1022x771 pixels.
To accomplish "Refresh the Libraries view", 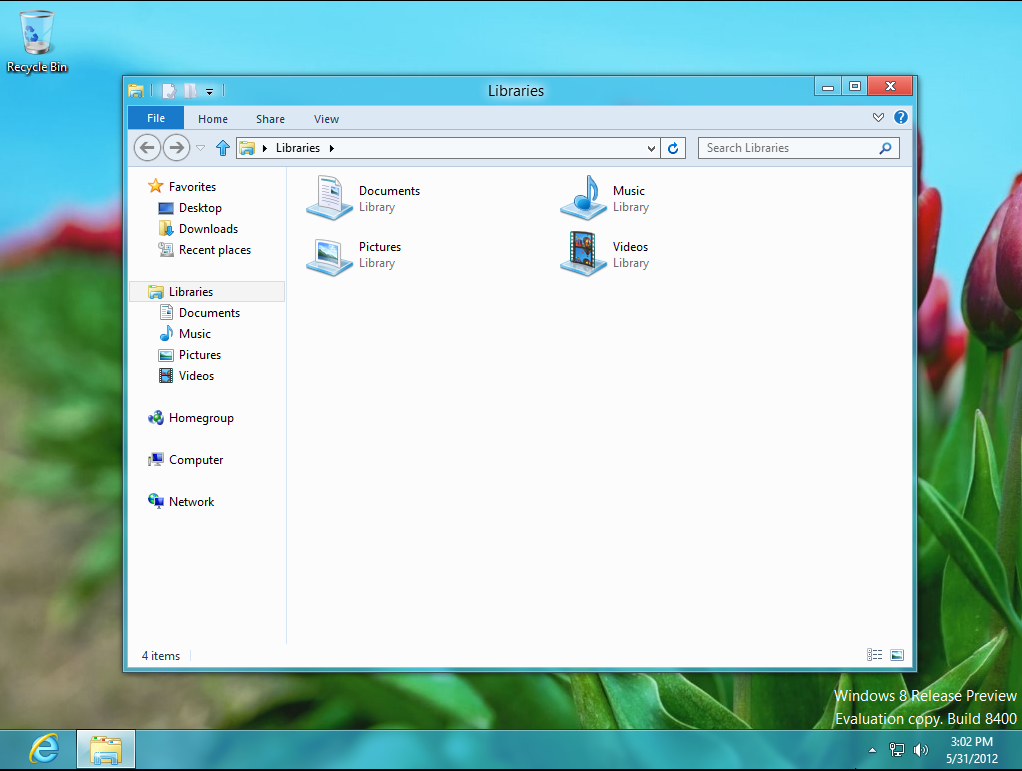I will tap(673, 147).
